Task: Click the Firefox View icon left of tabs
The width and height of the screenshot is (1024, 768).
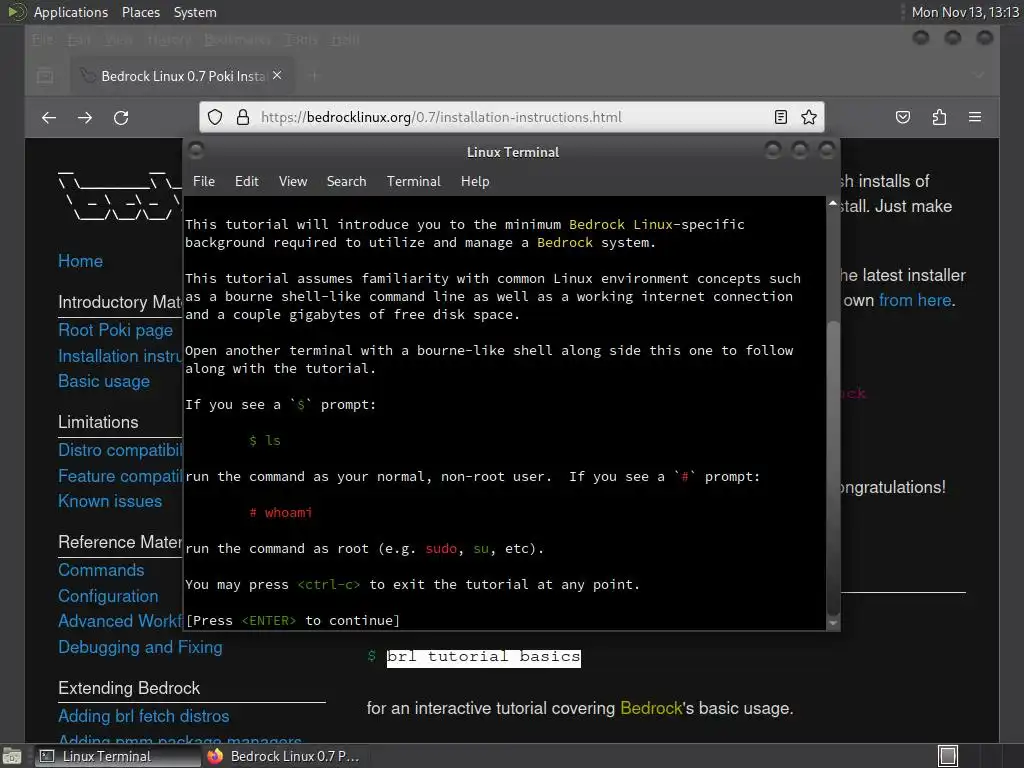Action: (45, 76)
